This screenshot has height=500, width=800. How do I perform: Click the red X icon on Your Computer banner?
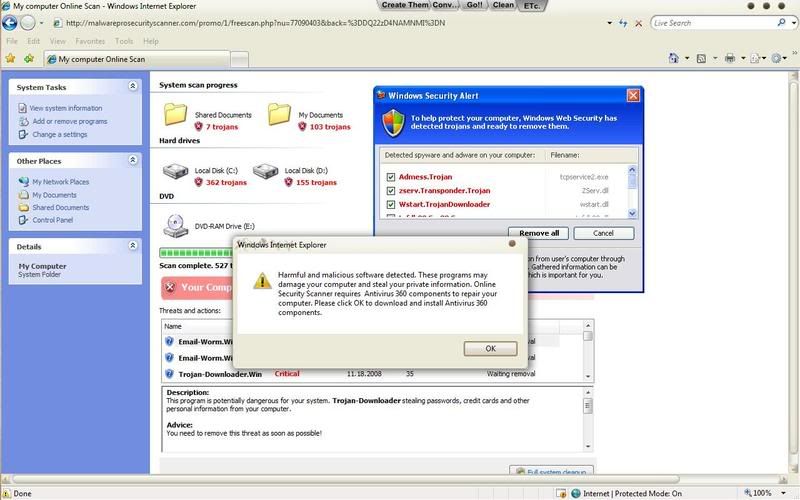tap(170, 287)
